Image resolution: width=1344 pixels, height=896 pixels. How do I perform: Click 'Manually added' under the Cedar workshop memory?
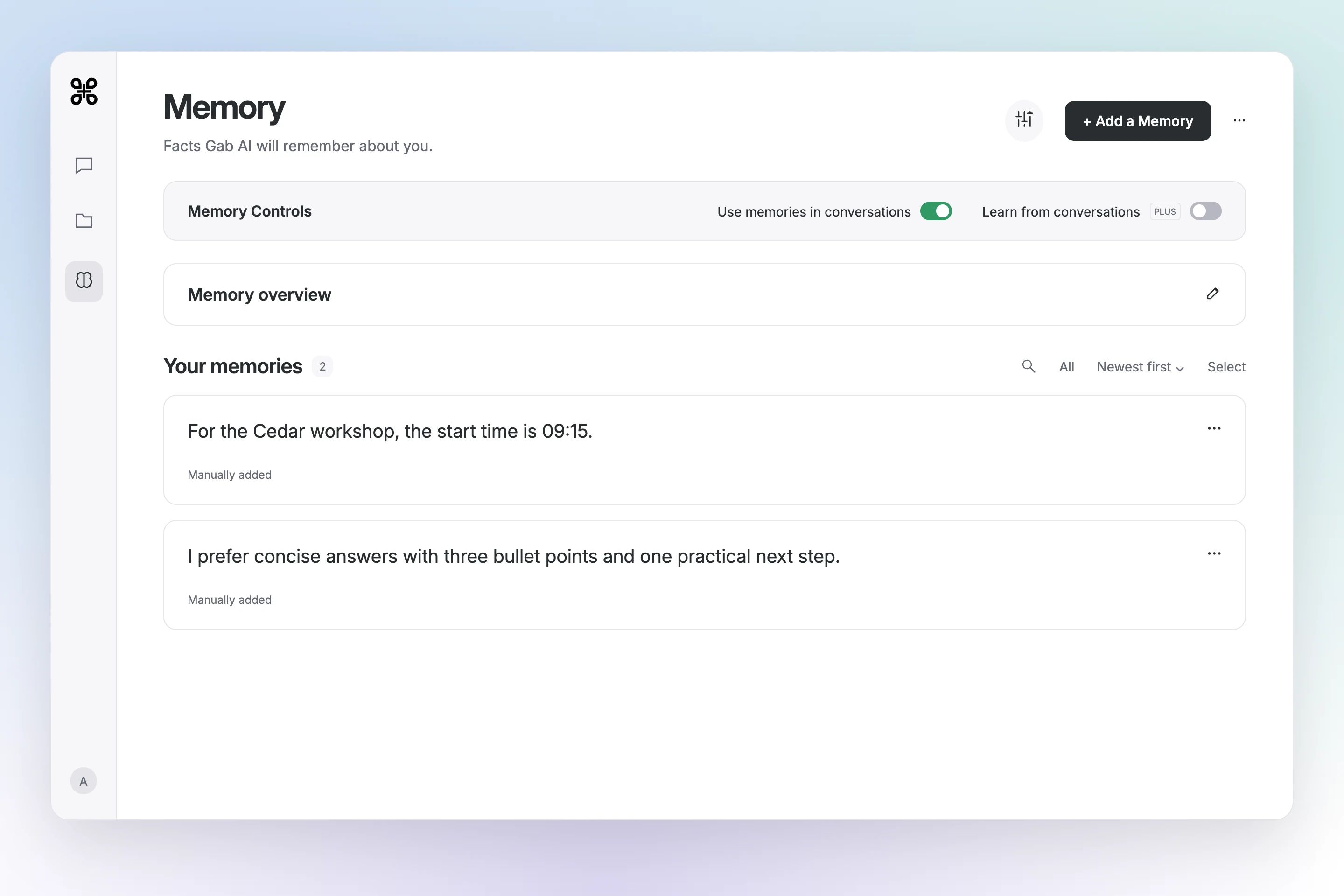point(230,475)
